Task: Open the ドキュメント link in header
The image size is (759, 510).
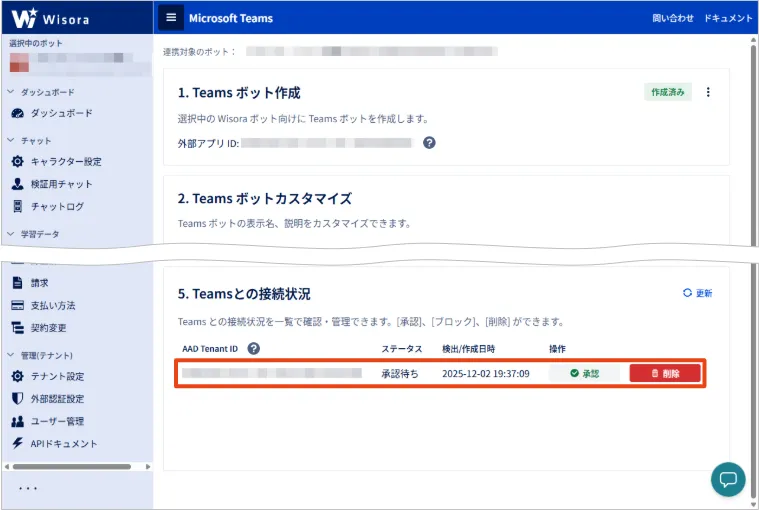Action: pyautogui.click(x=728, y=18)
